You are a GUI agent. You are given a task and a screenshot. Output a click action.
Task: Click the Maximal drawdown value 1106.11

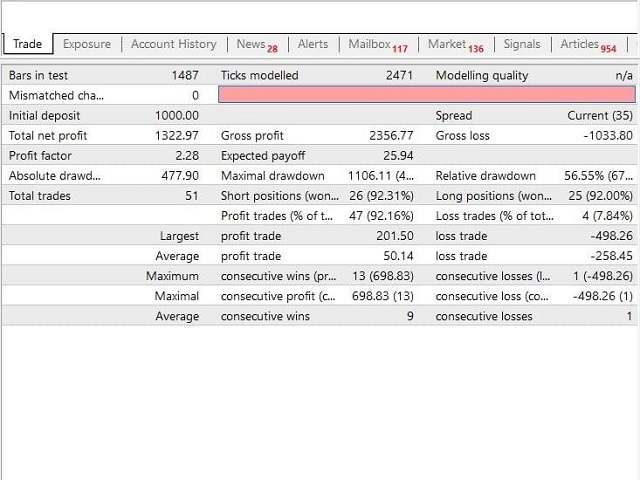tap(381, 176)
